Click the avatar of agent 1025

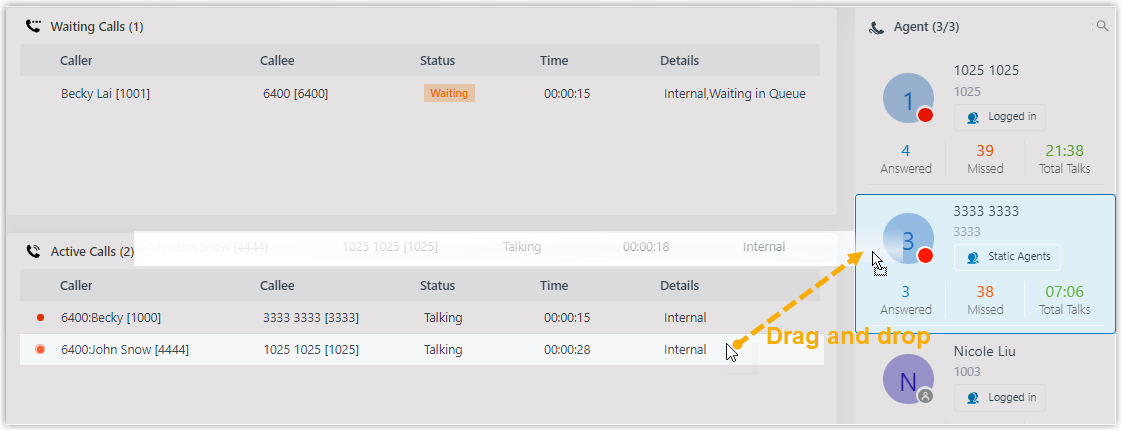coord(909,99)
